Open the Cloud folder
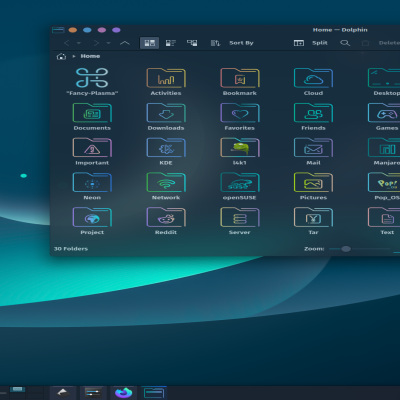This screenshot has height=400, width=400. [x=313, y=82]
